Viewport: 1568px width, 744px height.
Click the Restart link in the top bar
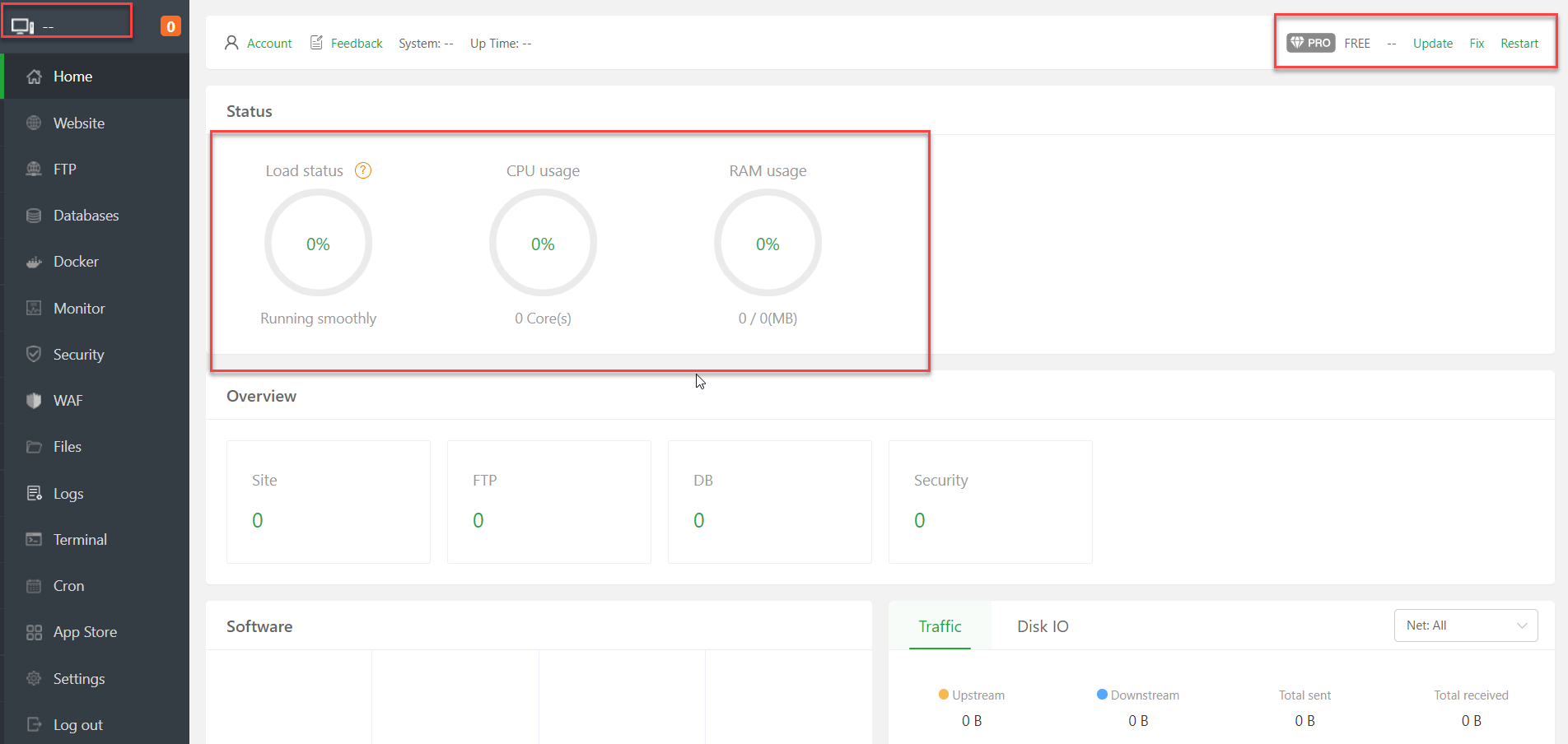point(1519,43)
